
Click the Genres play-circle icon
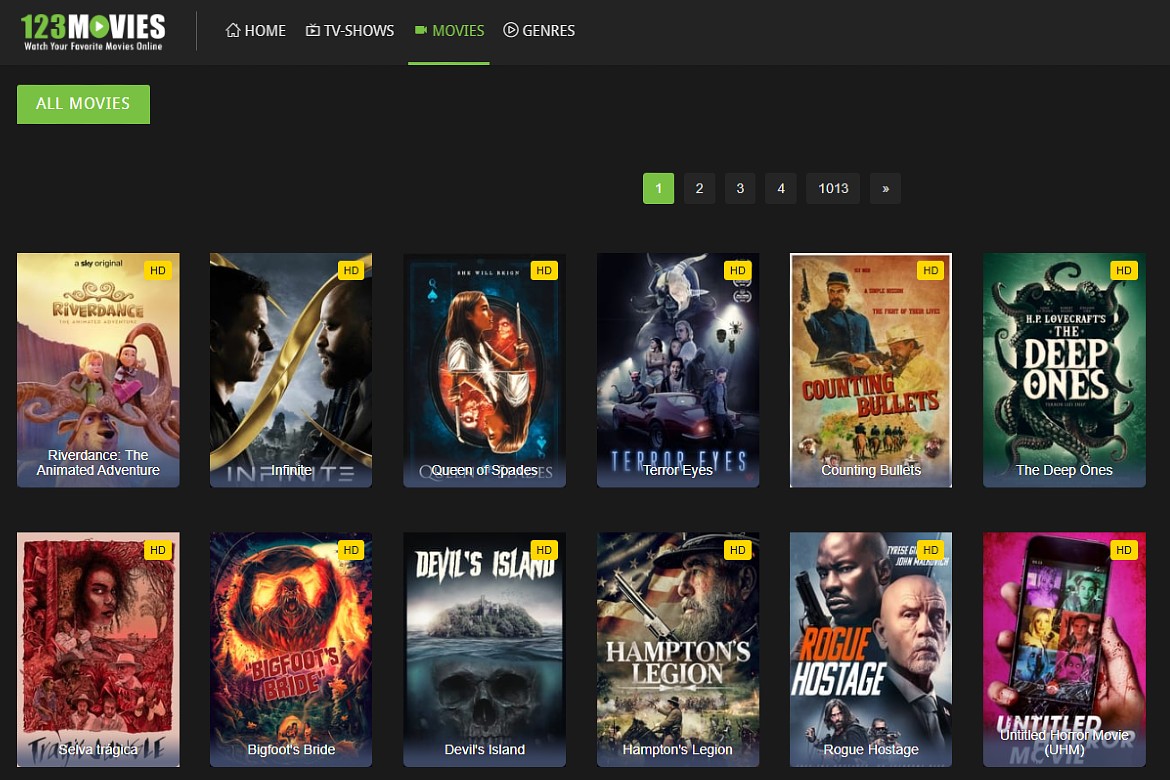pos(511,31)
